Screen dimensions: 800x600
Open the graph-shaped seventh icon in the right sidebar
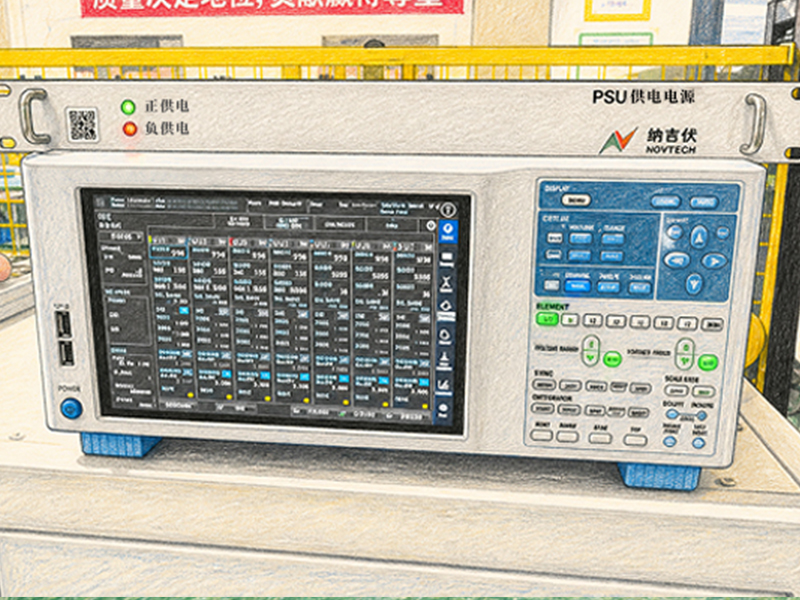pyautogui.click(x=444, y=386)
